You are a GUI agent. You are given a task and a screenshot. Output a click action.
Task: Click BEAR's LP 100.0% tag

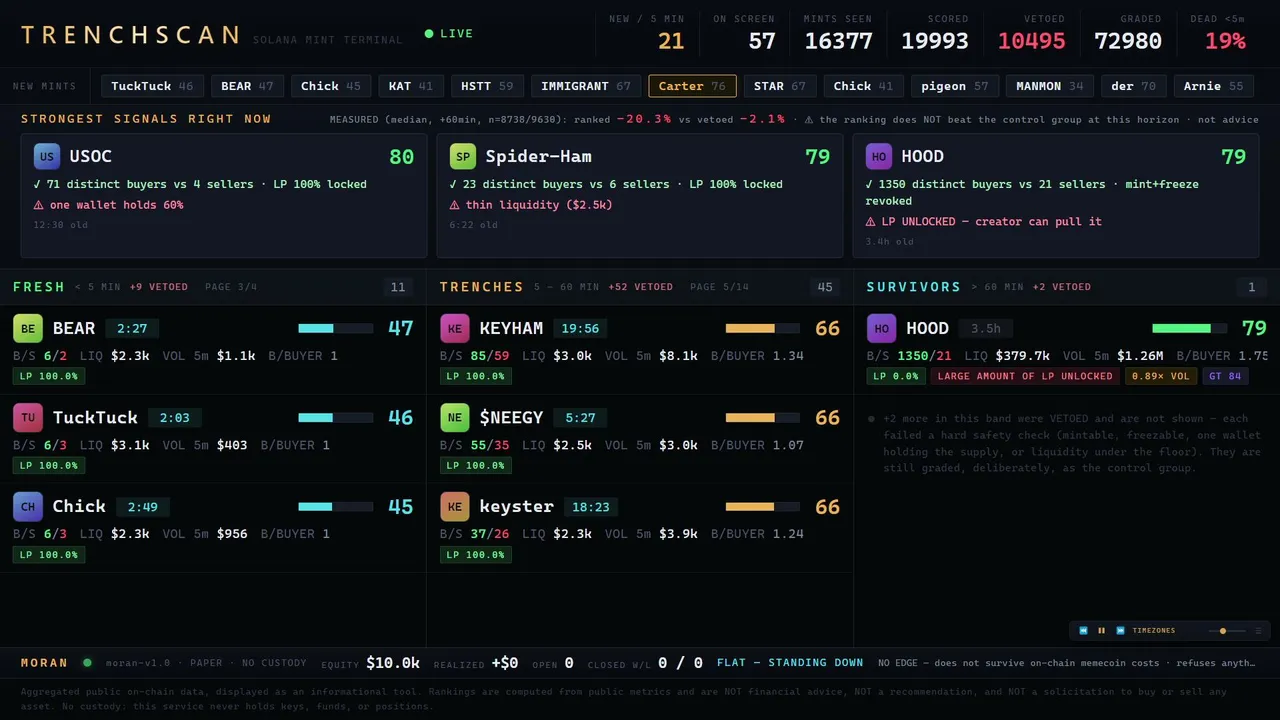[49, 376]
